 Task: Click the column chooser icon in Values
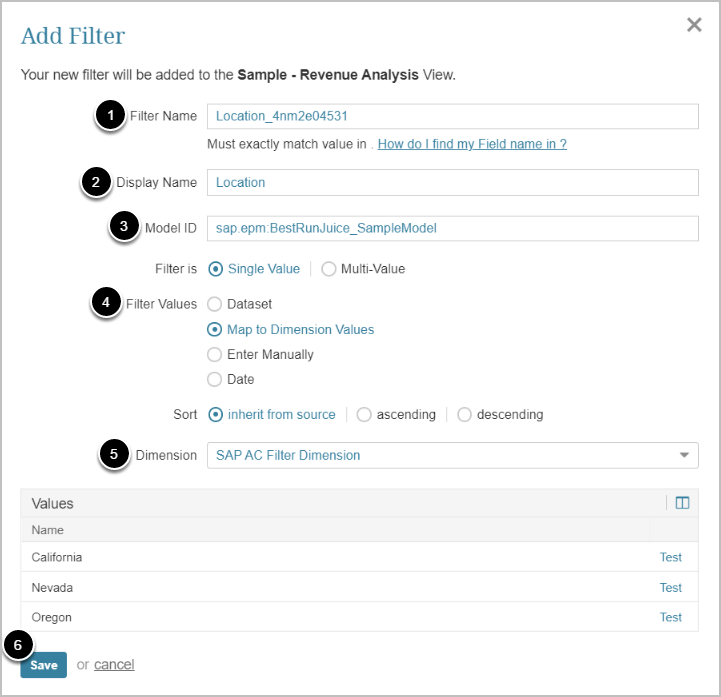pyautogui.click(x=682, y=503)
